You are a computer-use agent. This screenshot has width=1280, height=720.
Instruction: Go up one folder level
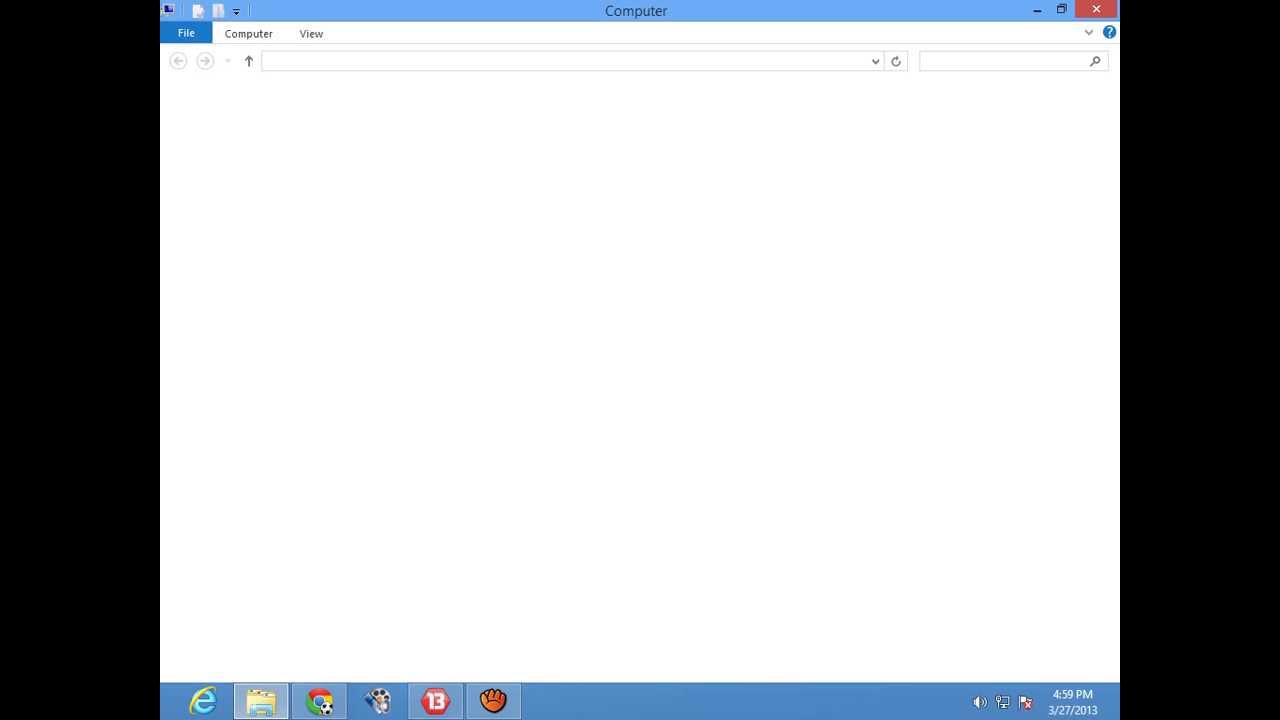pyautogui.click(x=249, y=61)
